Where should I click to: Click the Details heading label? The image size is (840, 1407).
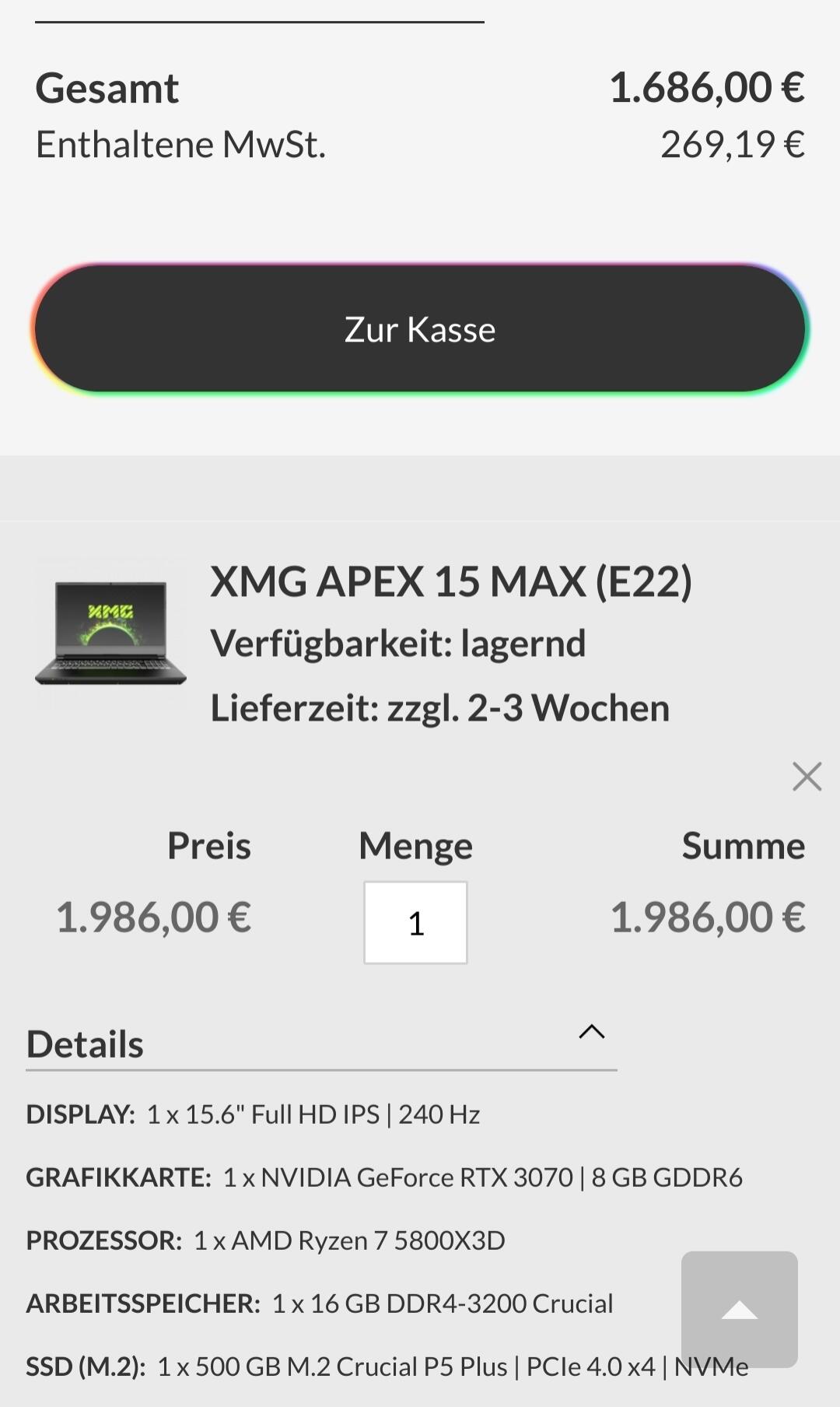tap(85, 1044)
